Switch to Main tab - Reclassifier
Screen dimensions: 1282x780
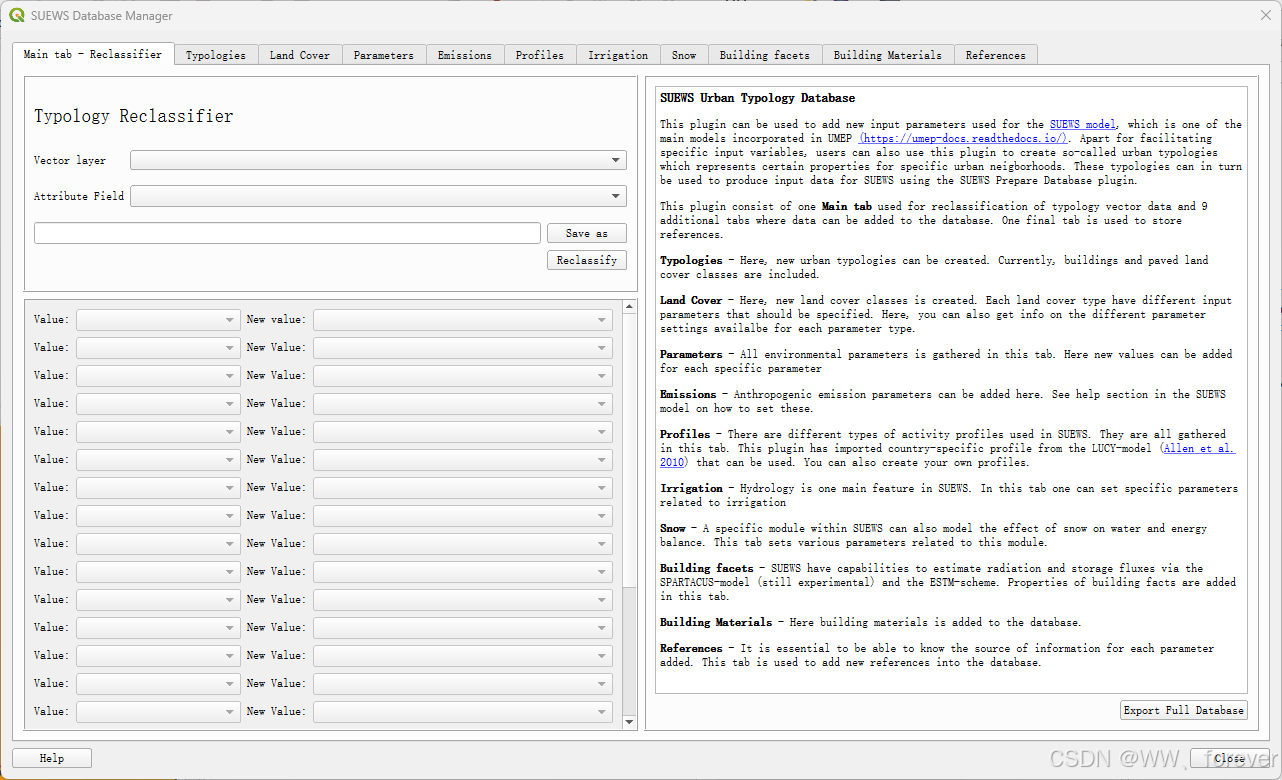point(93,54)
